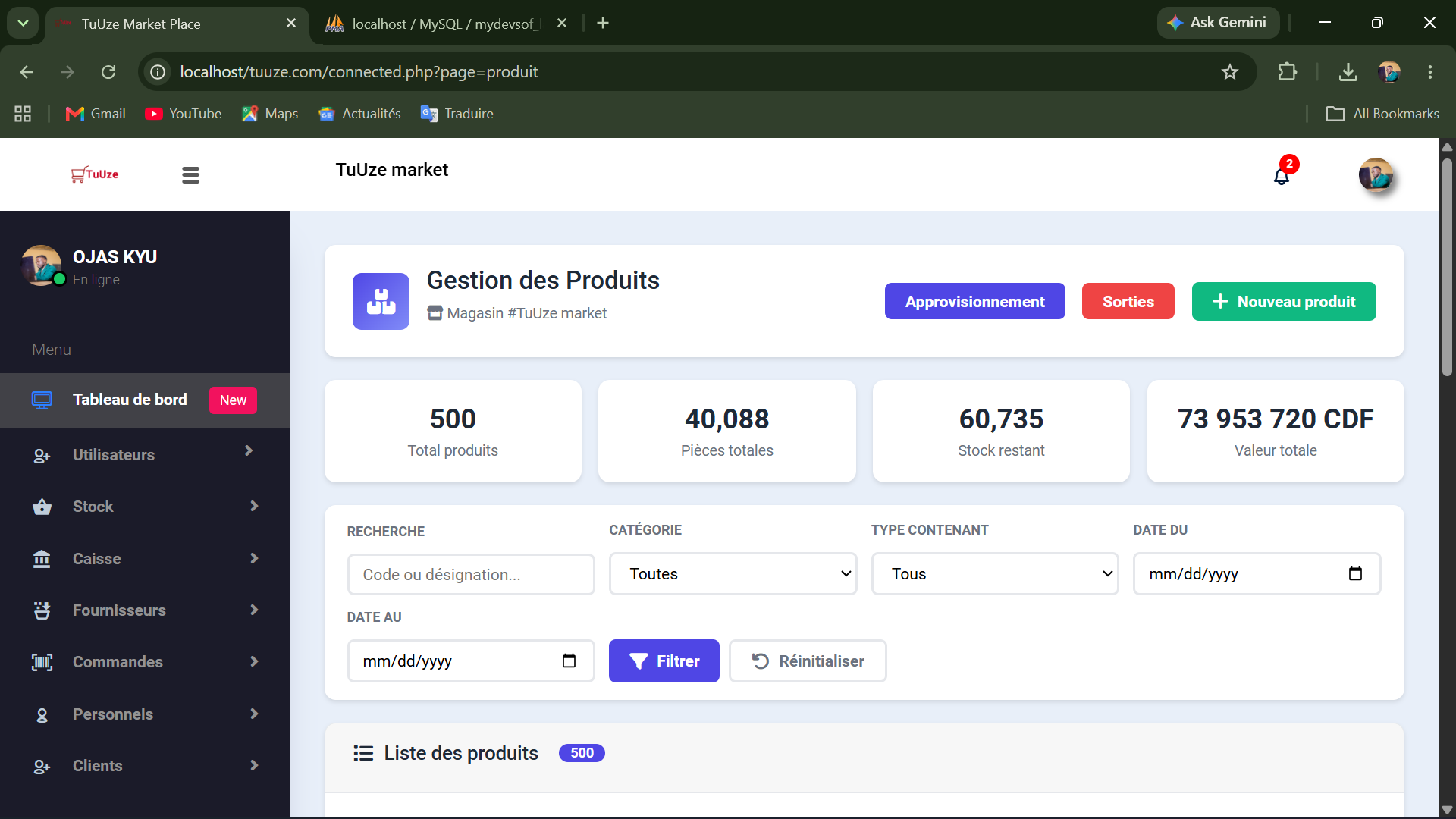This screenshot has height=819, width=1456.
Task: Open the notifications bell icon
Action: pyautogui.click(x=1282, y=176)
